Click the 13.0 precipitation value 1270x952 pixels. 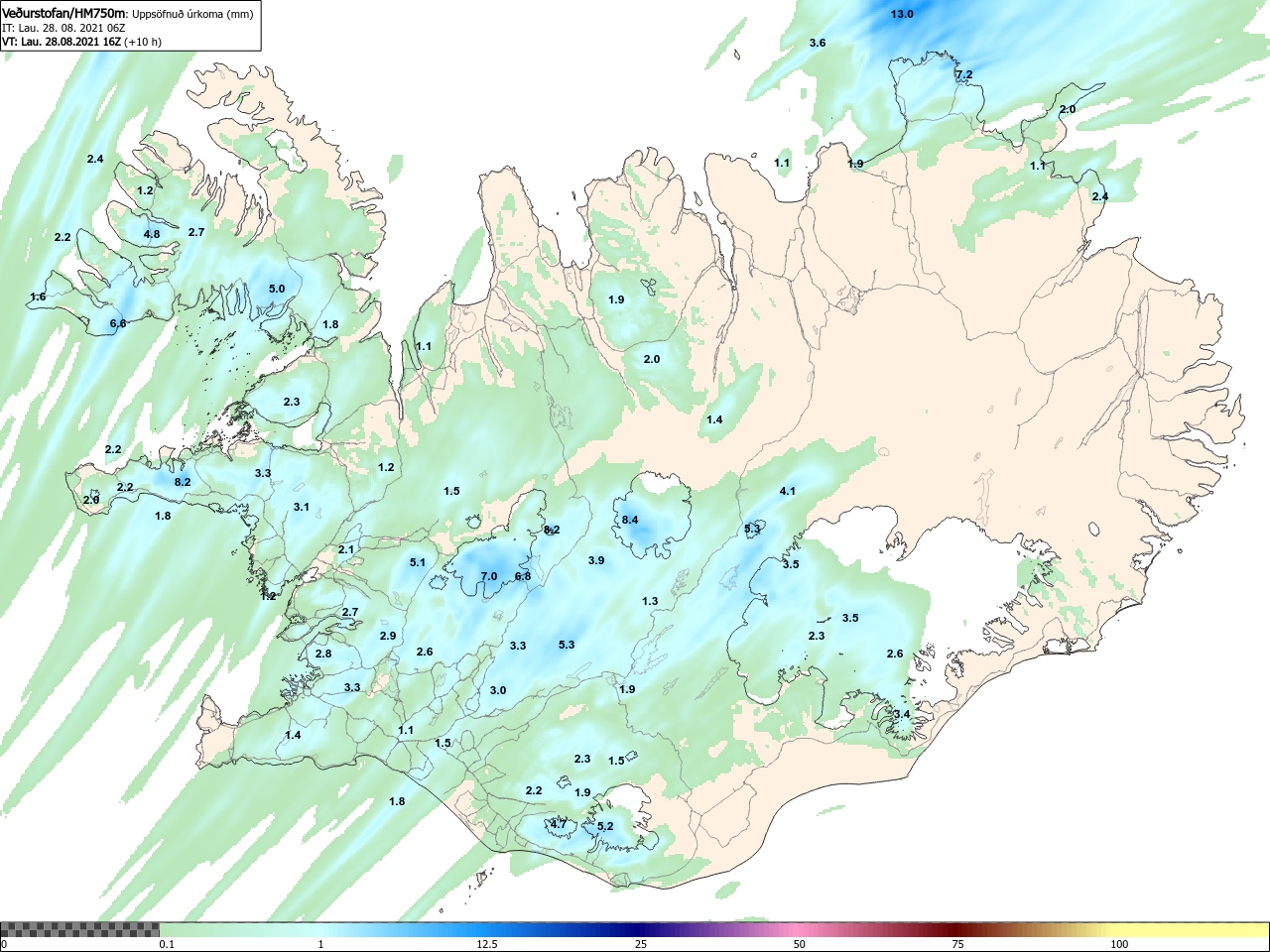[902, 14]
